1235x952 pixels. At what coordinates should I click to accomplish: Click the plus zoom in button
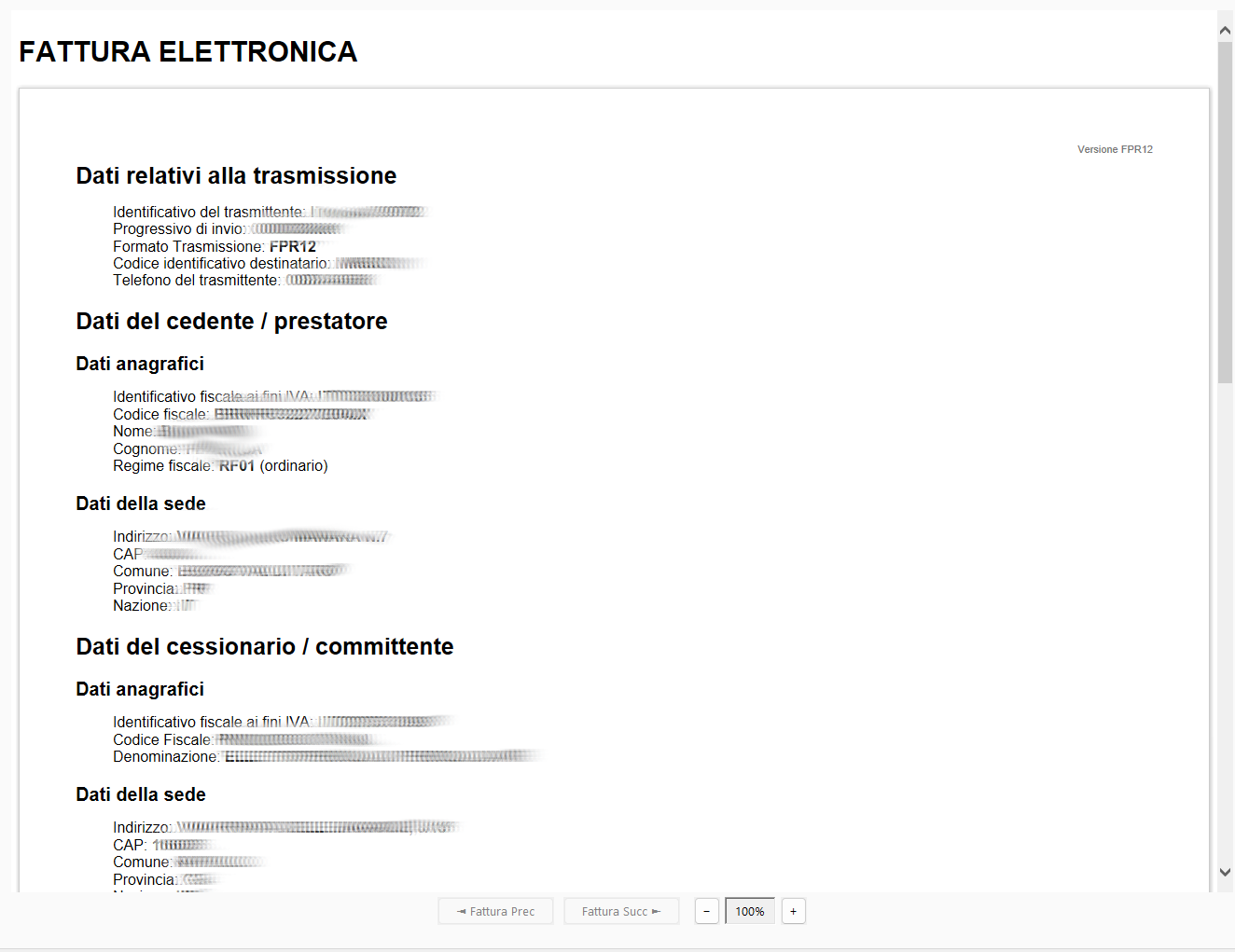click(x=793, y=911)
